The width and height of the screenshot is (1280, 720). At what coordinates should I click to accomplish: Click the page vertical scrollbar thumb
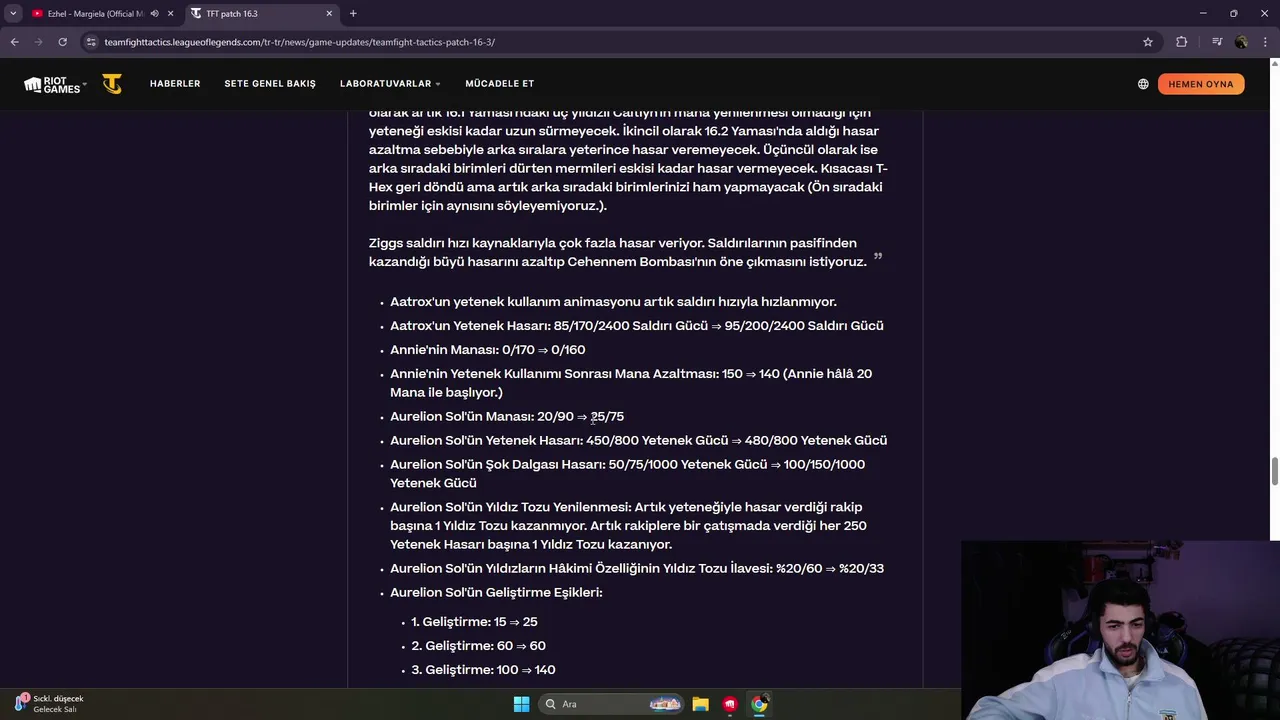(1274, 470)
